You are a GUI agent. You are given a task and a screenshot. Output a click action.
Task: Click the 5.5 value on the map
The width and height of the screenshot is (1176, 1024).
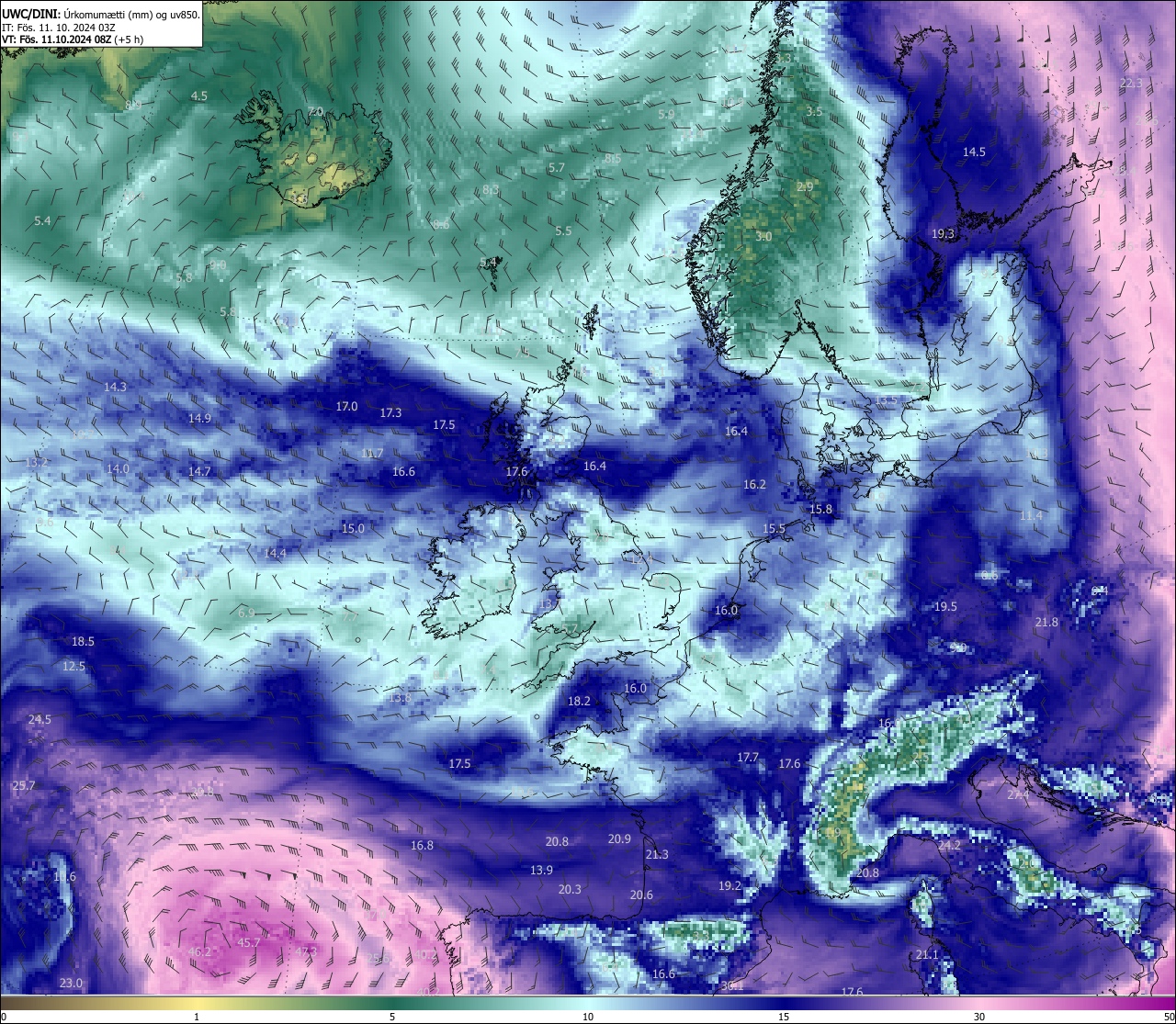563,231
